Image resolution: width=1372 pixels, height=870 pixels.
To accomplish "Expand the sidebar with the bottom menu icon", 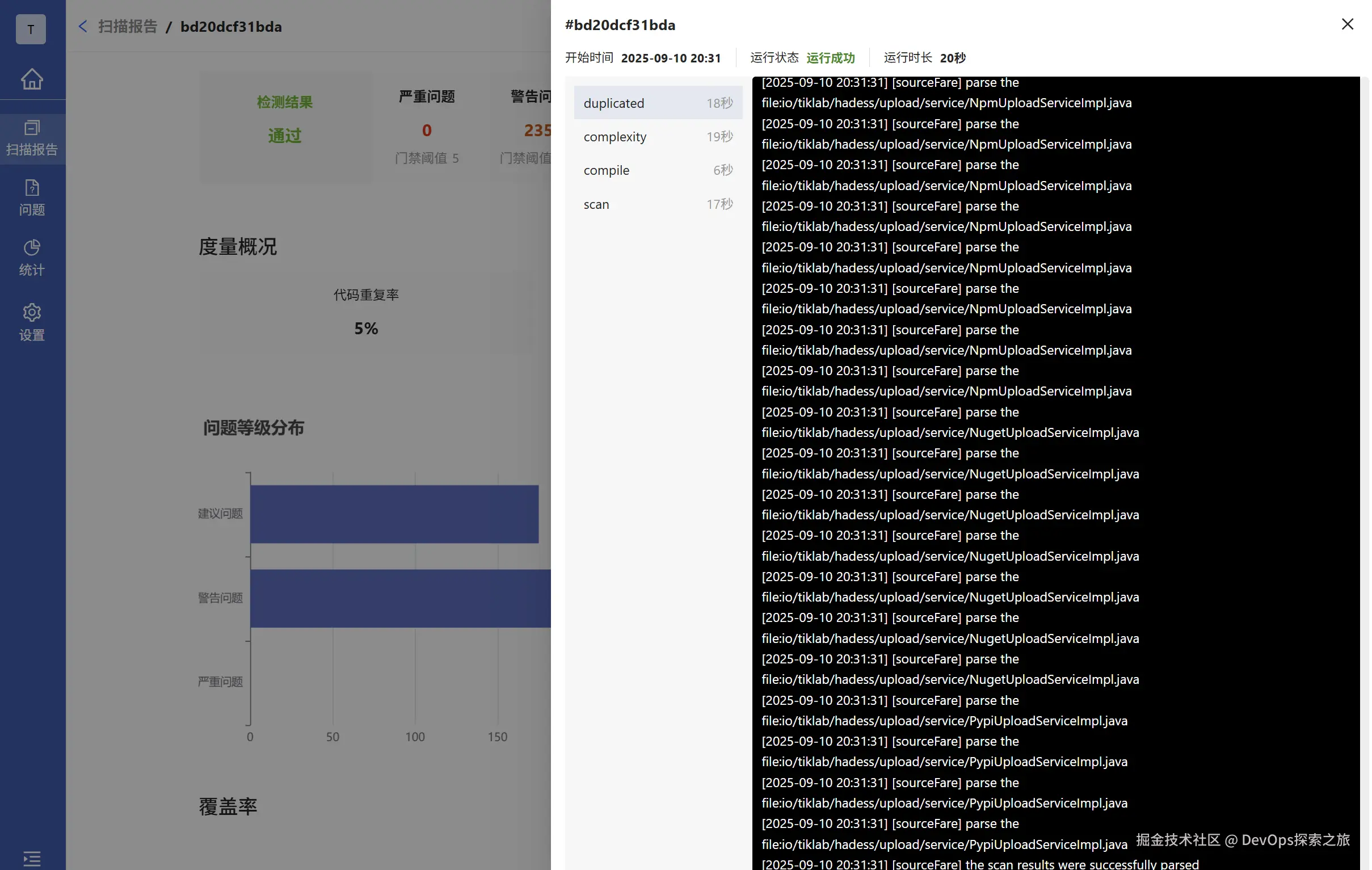I will [x=32, y=858].
